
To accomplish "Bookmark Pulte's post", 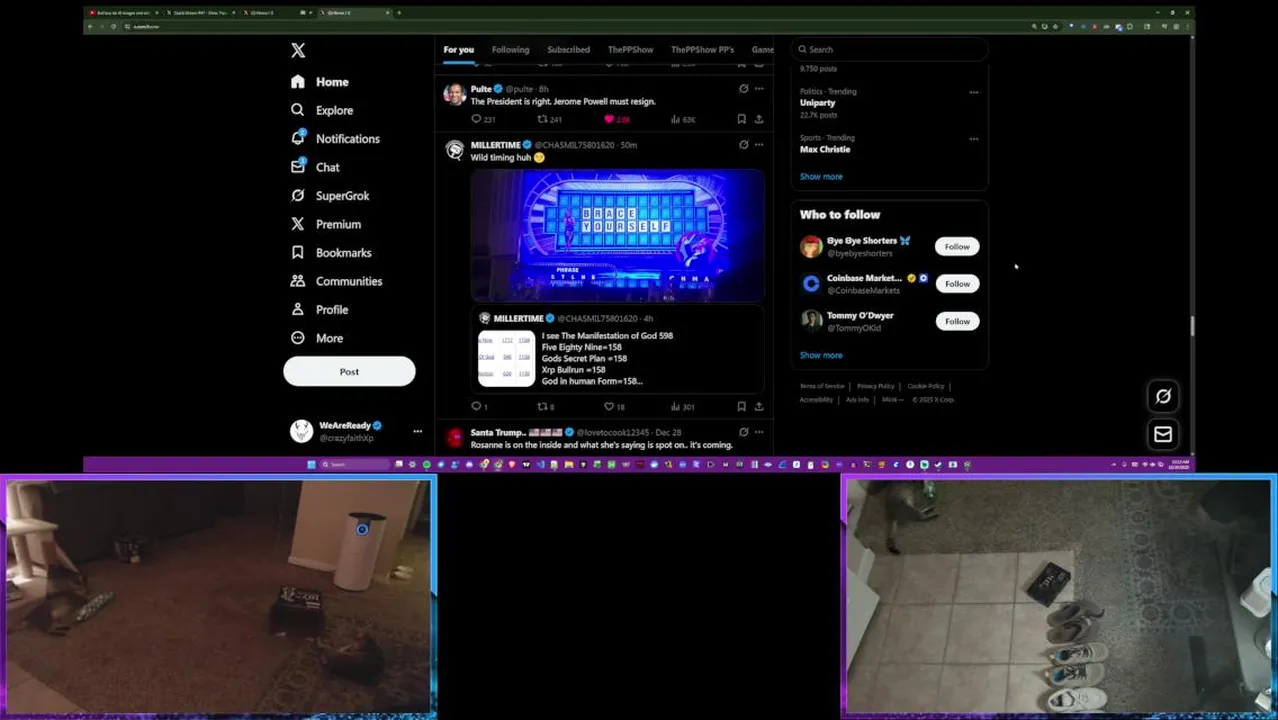I will (x=741, y=119).
